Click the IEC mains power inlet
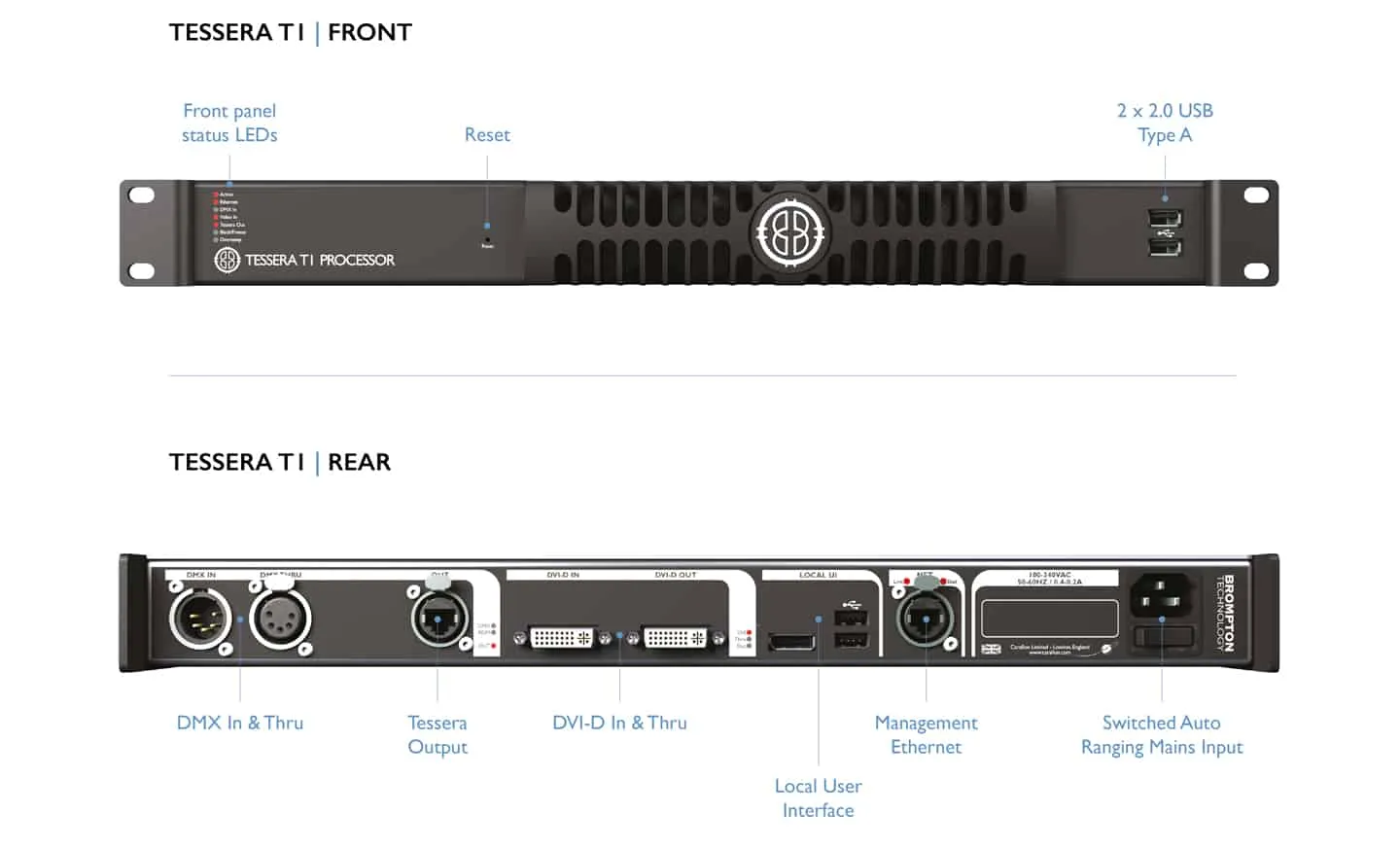 (1163, 594)
